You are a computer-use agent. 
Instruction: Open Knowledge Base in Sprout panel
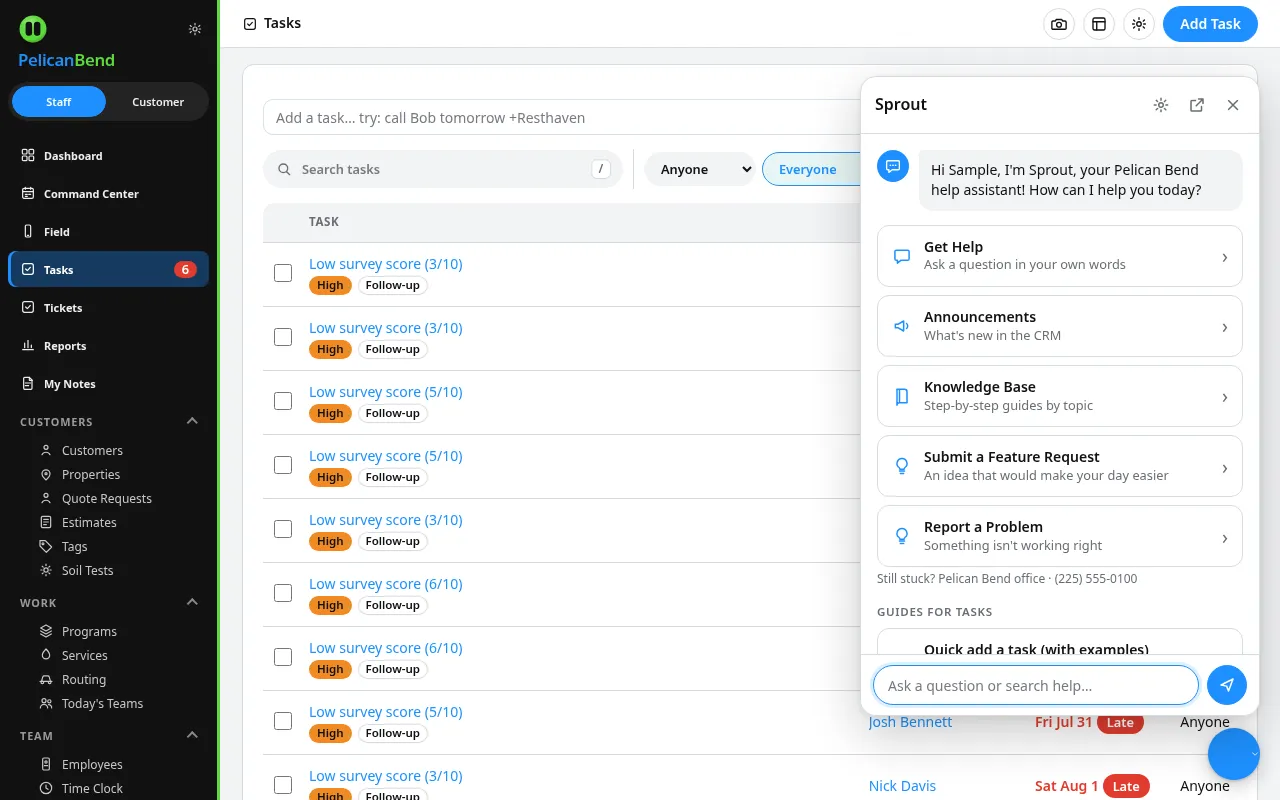[1060, 396]
